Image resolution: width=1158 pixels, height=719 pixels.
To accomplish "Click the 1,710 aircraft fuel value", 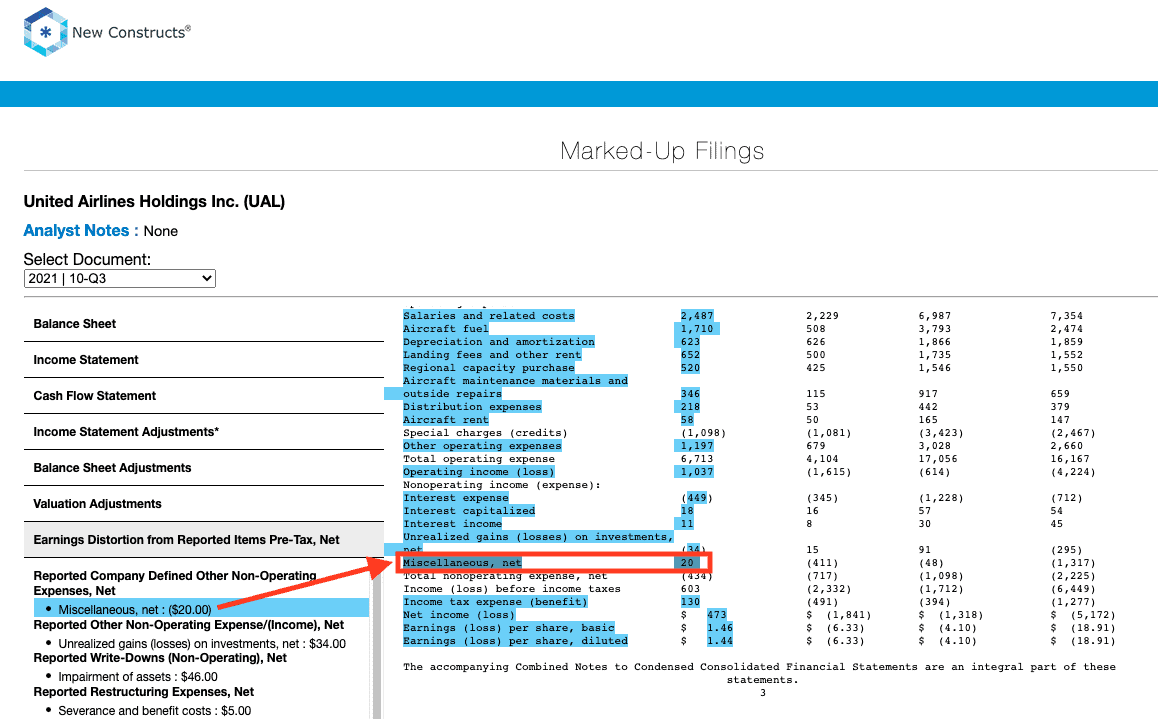I will point(697,328).
